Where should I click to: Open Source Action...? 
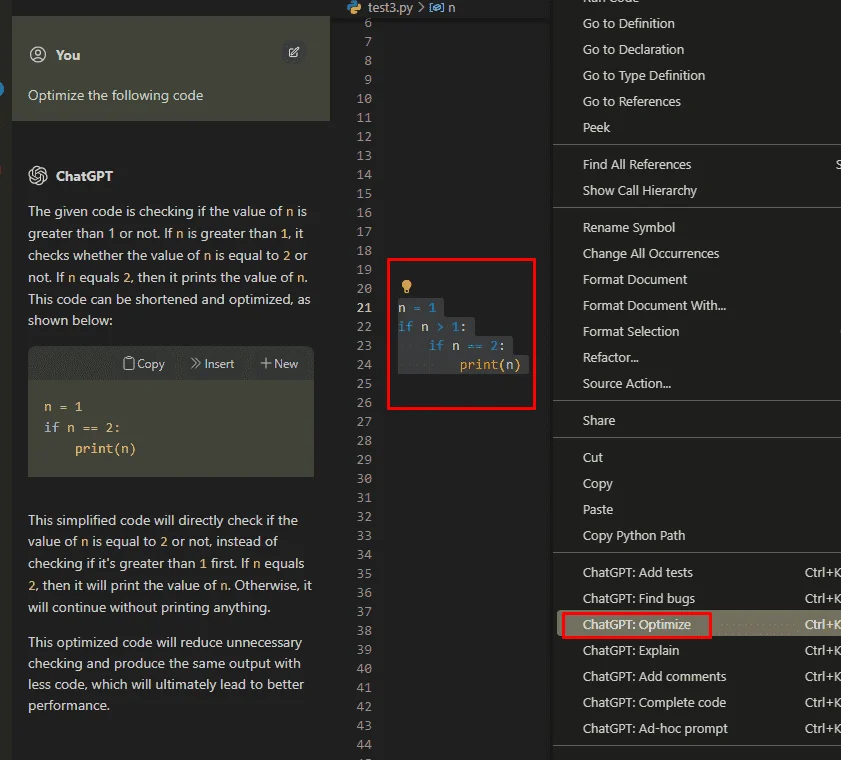click(x=626, y=383)
